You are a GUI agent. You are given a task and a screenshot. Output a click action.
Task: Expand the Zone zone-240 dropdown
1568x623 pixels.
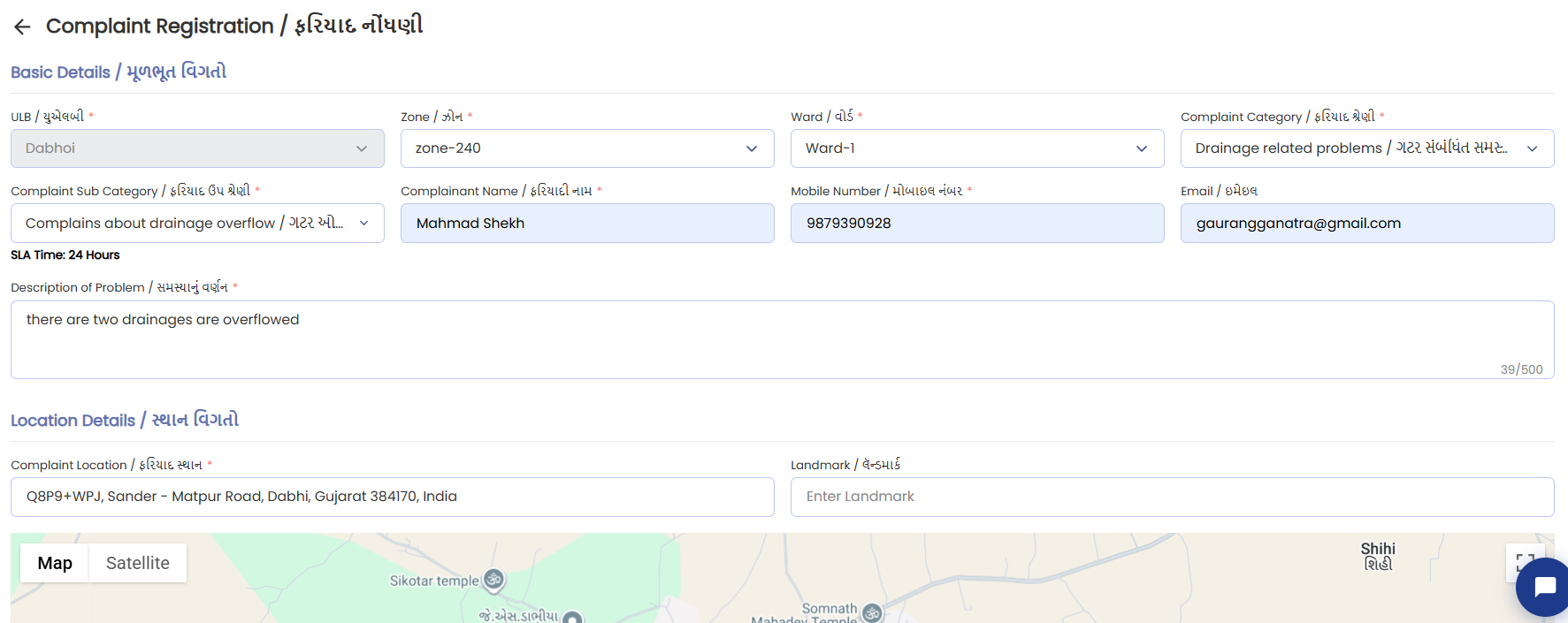tap(587, 148)
